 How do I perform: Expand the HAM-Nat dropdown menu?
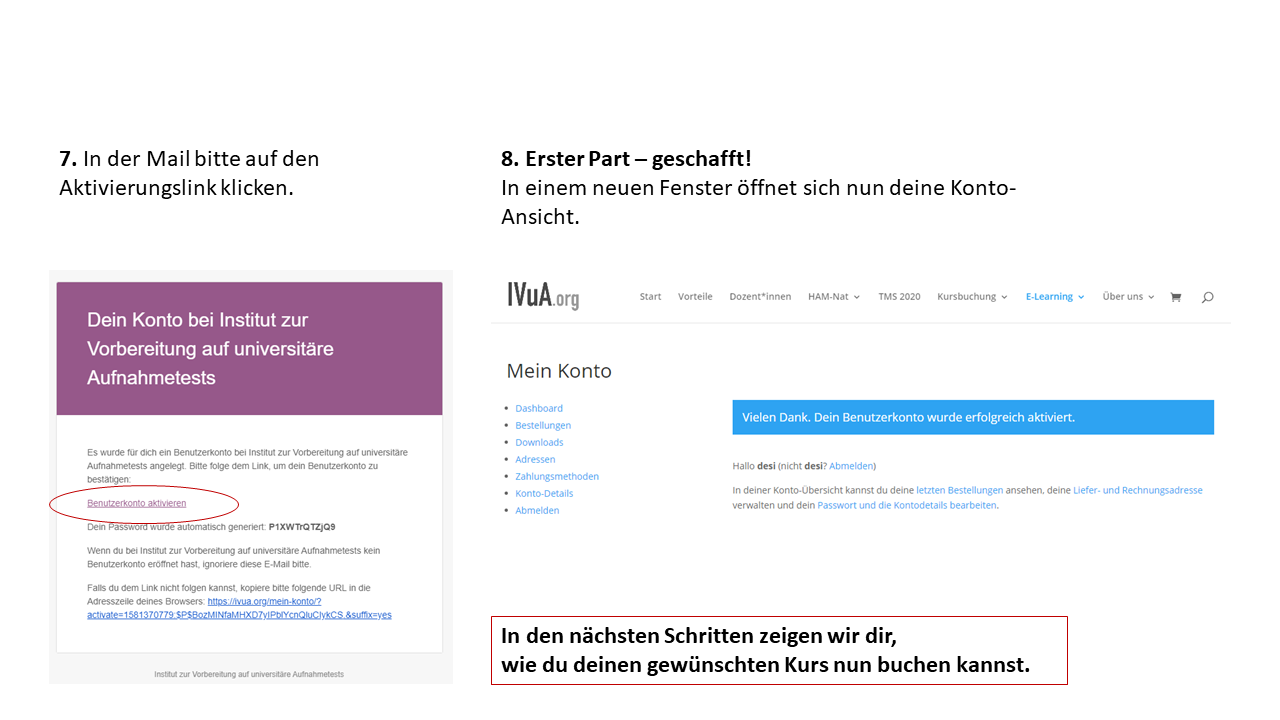coord(834,297)
